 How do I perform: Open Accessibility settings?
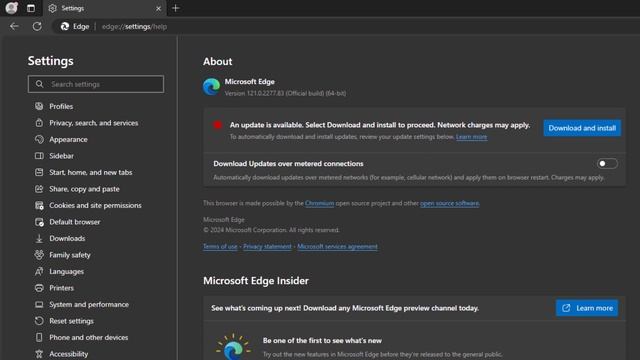pyautogui.click(x=69, y=354)
